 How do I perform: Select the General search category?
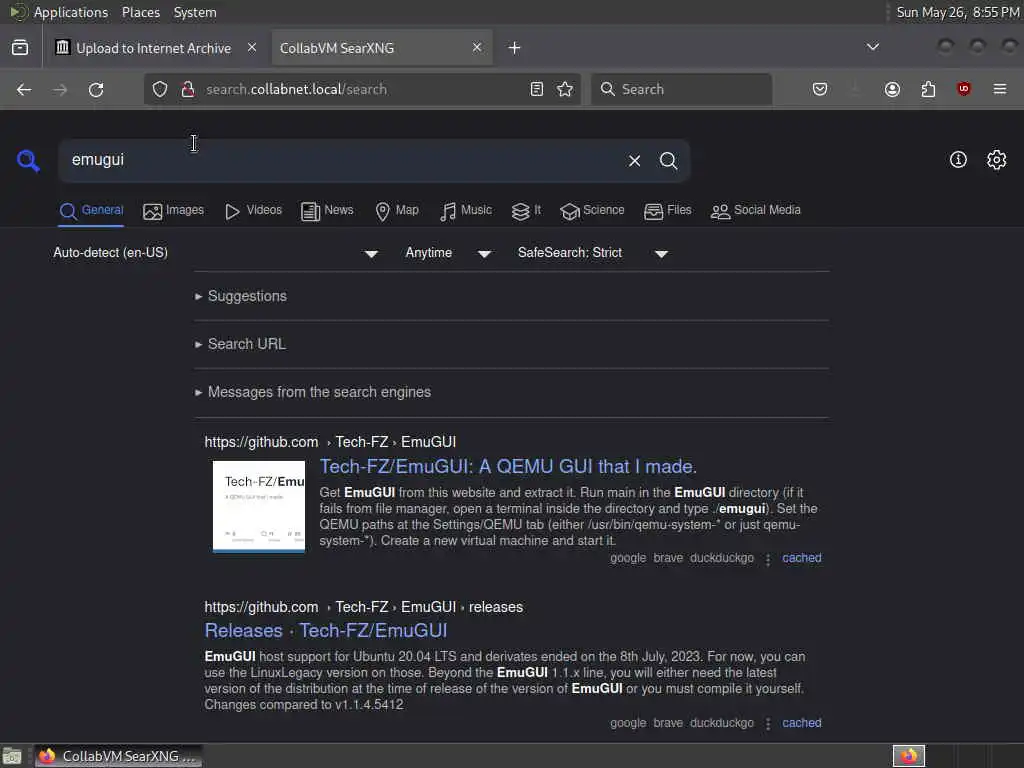pyautogui.click(x=91, y=210)
